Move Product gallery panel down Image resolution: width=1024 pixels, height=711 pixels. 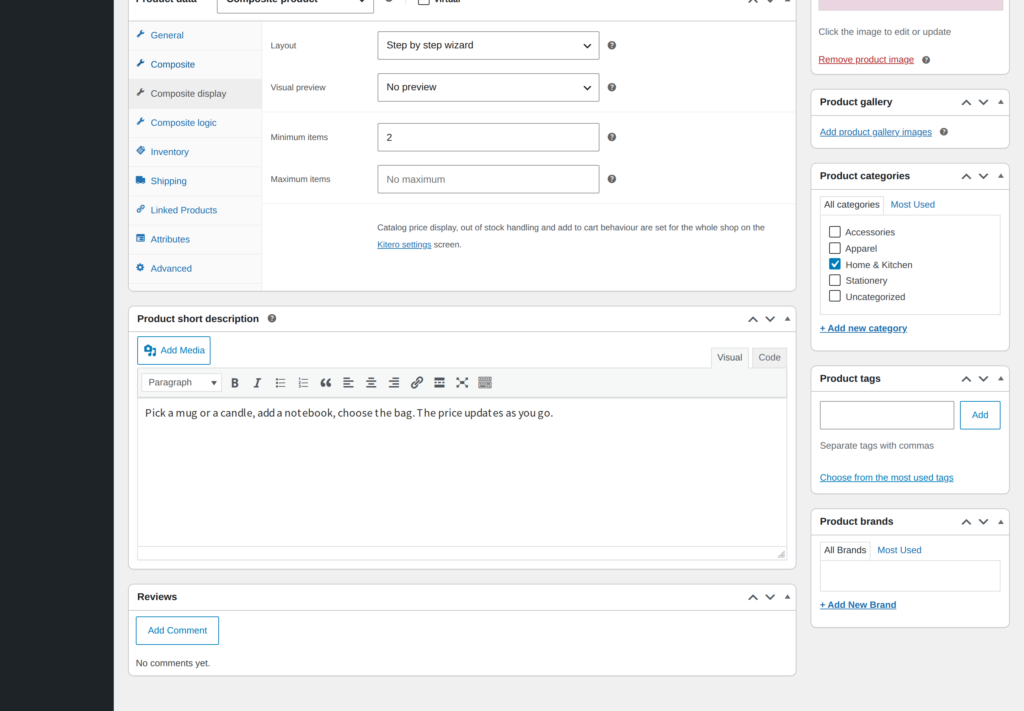pos(984,103)
